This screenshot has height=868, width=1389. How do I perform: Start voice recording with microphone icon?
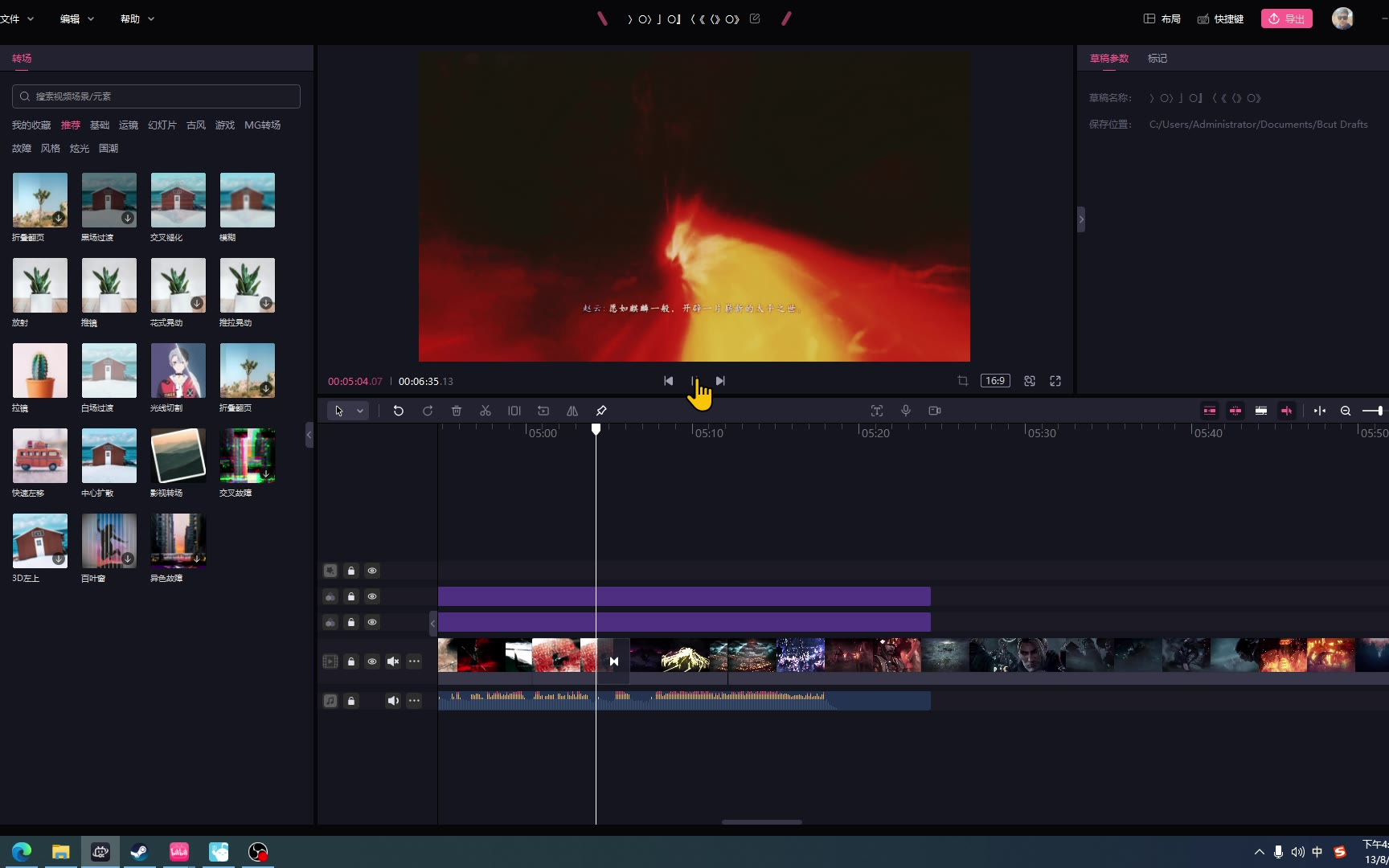[906, 411]
